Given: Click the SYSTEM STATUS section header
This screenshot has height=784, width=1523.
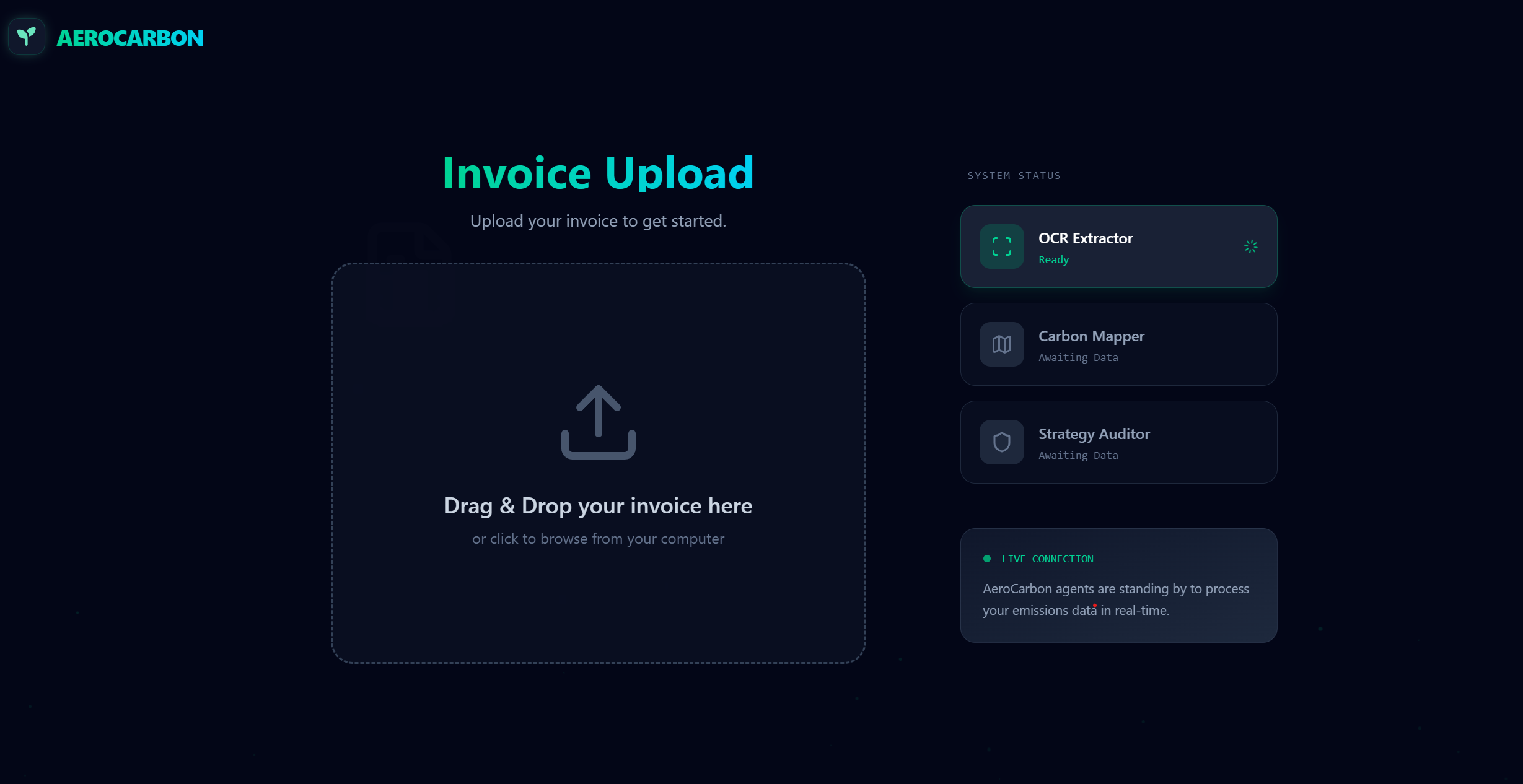Looking at the screenshot, I should click(x=1014, y=176).
